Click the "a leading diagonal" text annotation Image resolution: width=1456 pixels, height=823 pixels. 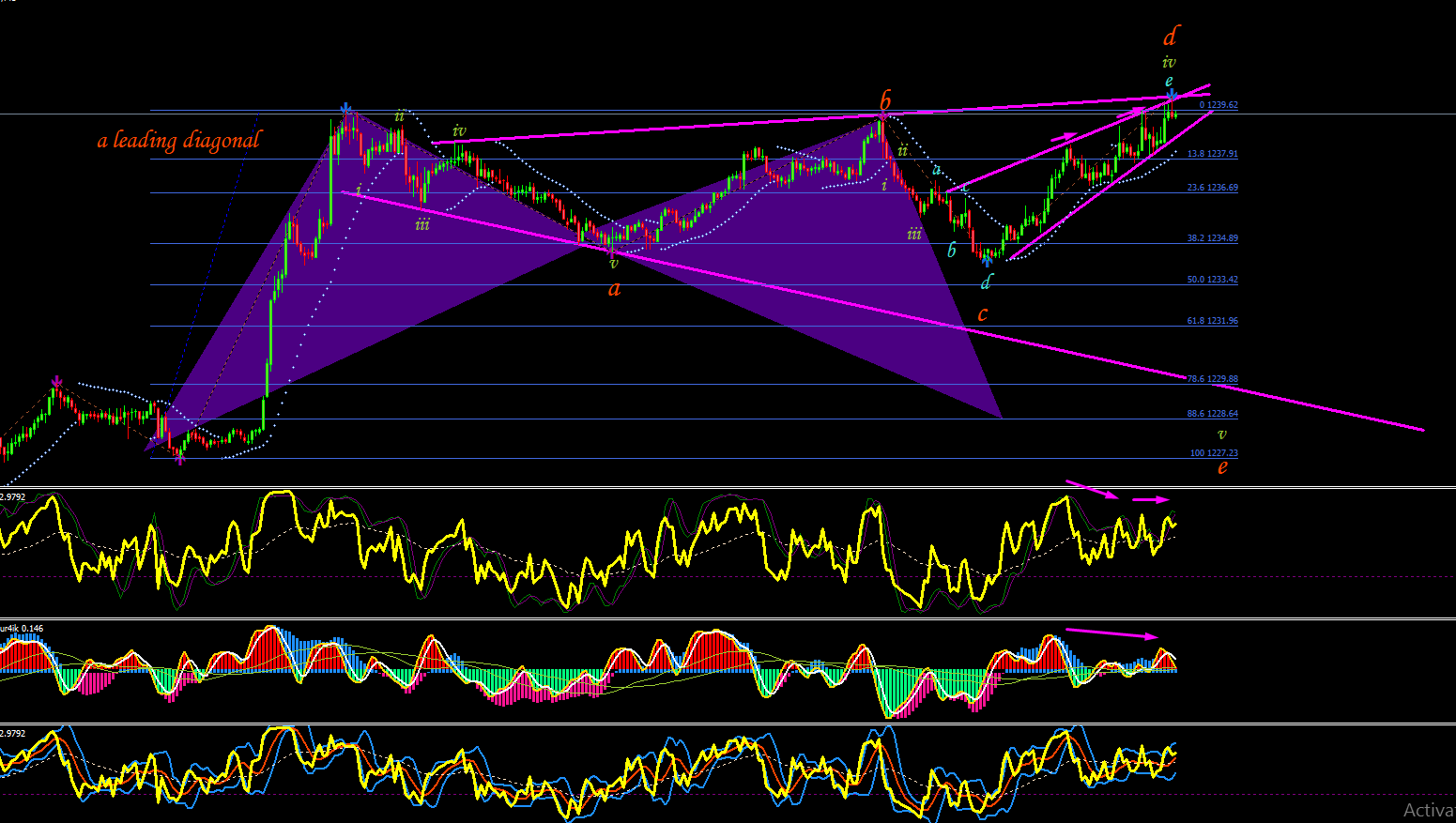point(178,141)
